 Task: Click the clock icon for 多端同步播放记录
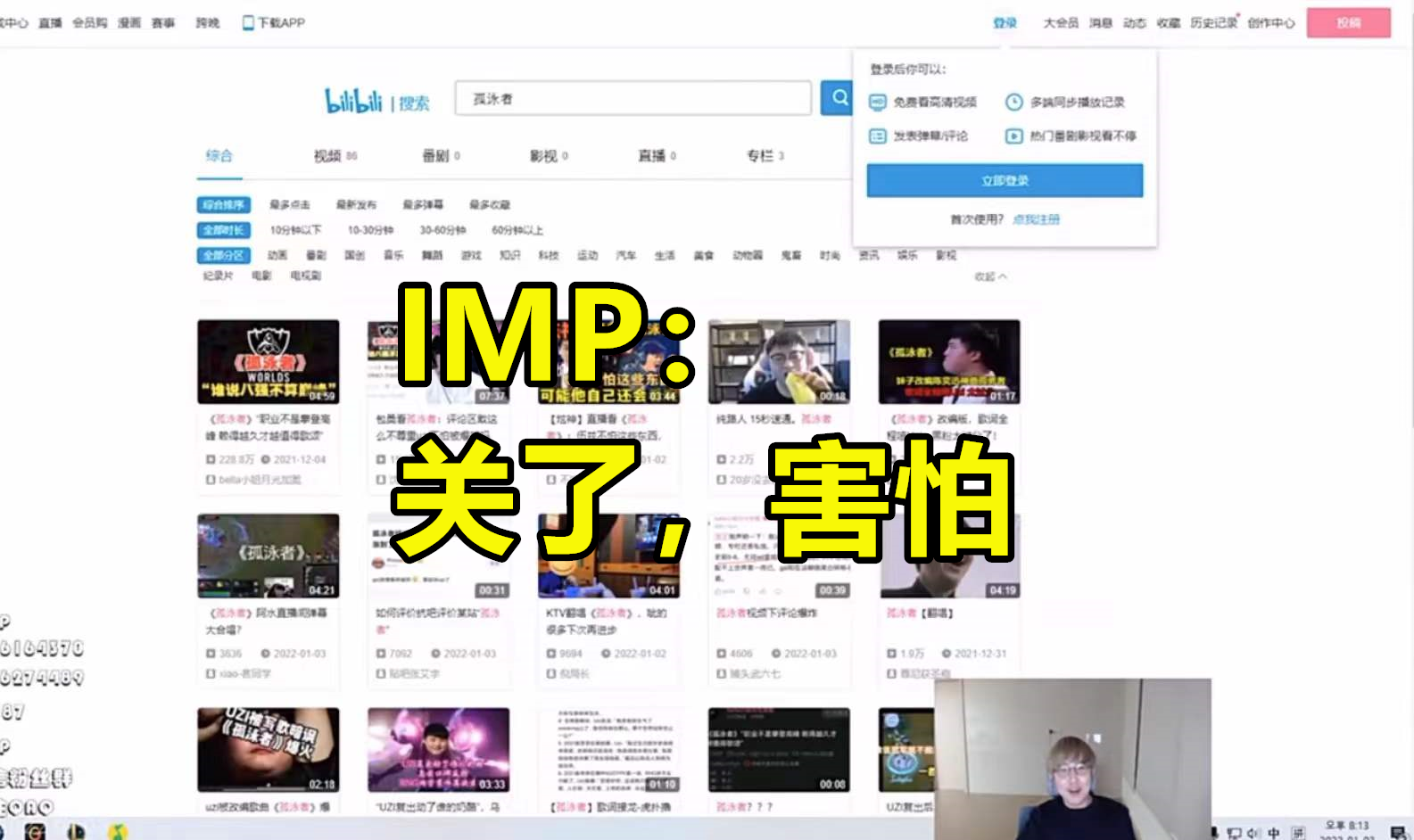pyautogui.click(x=1013, y=102)
